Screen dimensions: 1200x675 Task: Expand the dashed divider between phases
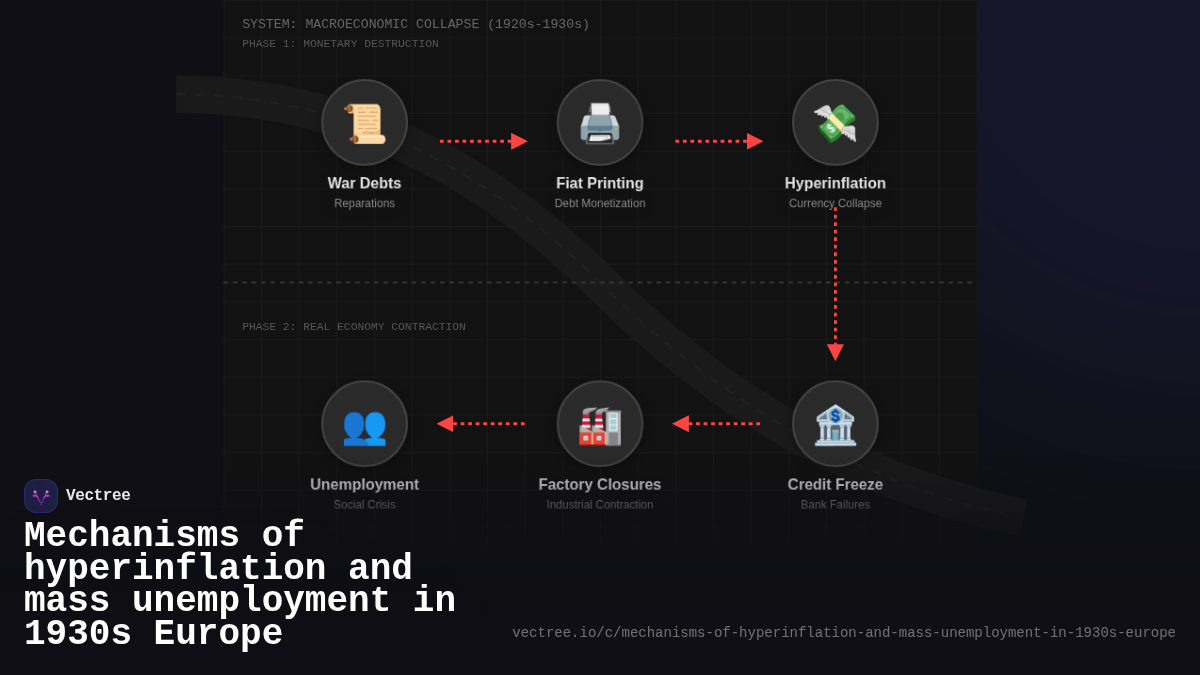(x=598, y=281)
